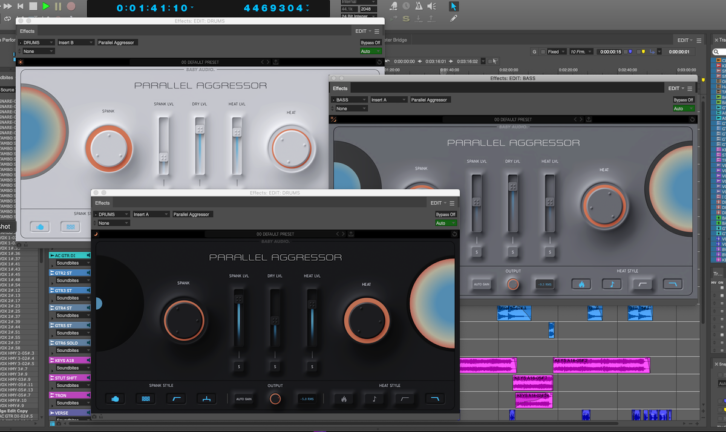Start playback with the green play button
This screenshot has height=432, width=726.
click(45, 6)
